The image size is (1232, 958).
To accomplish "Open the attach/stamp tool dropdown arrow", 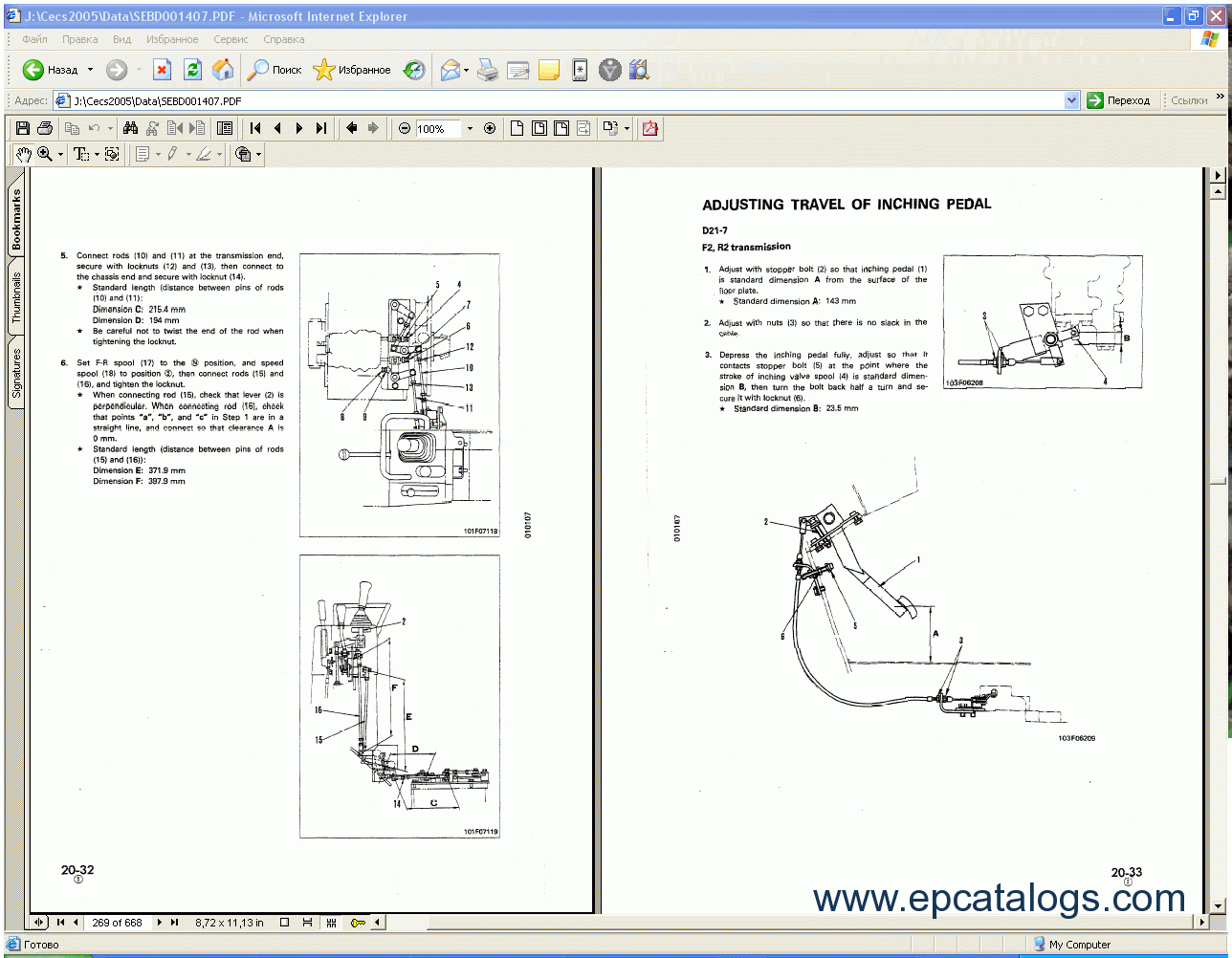I will click(258, 154).
